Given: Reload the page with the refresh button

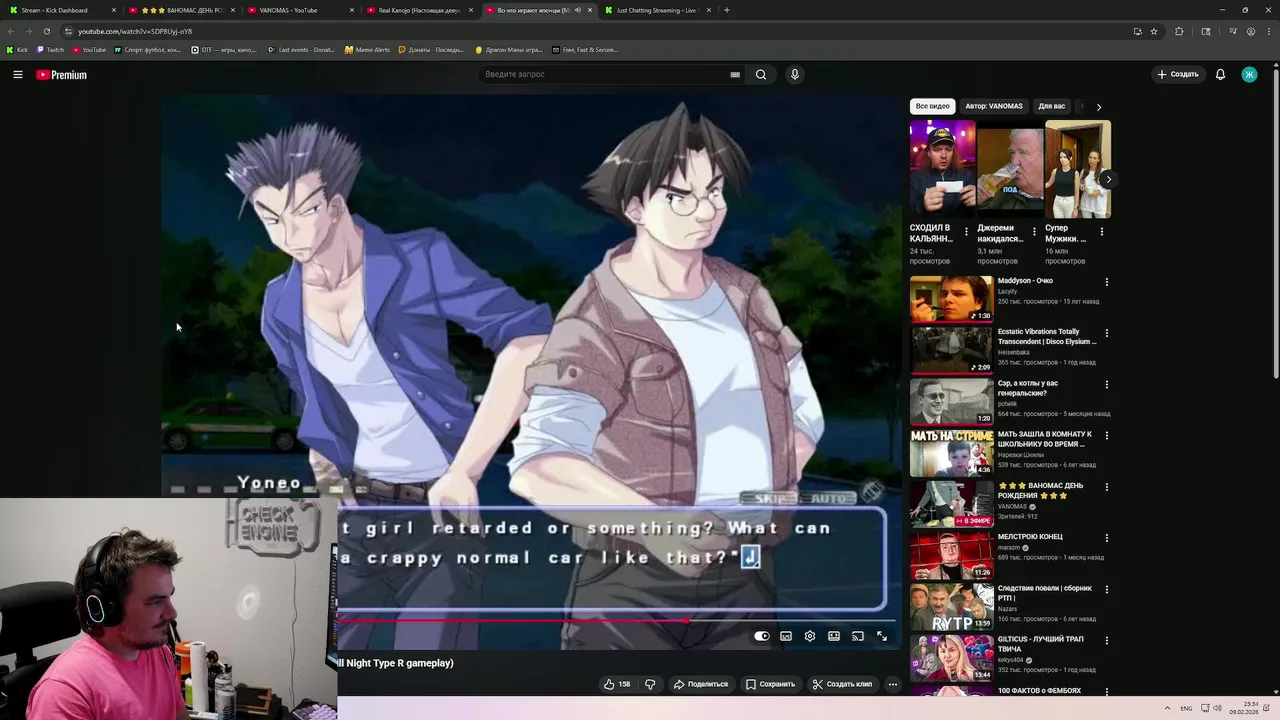Looking at the screenshot, I should (46, 31).
